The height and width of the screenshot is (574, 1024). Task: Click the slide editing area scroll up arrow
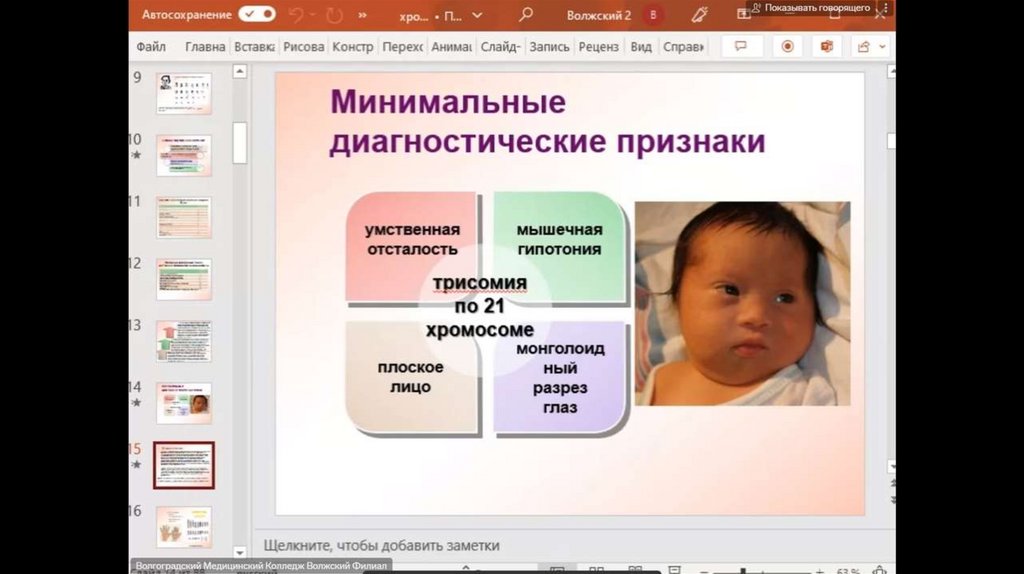tap(891, 72)
